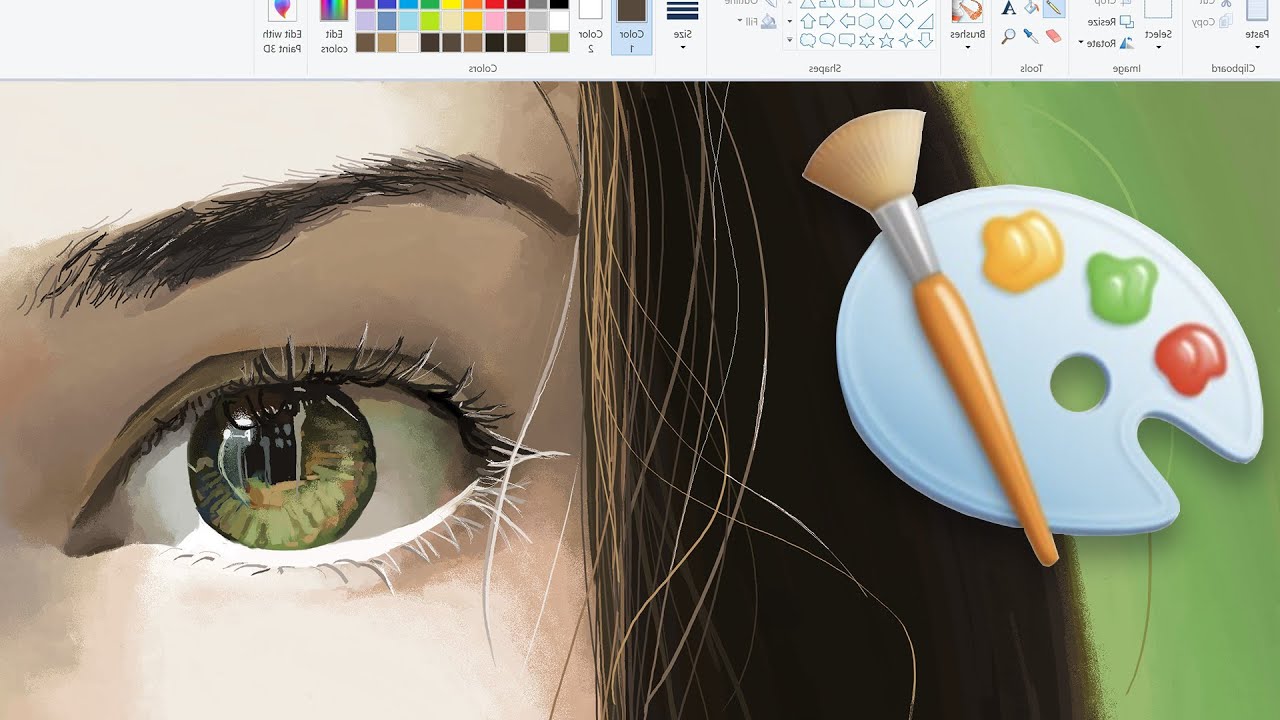
Task: Click the Copy button
Action: pyautogui.click(x=1212, y=20)
